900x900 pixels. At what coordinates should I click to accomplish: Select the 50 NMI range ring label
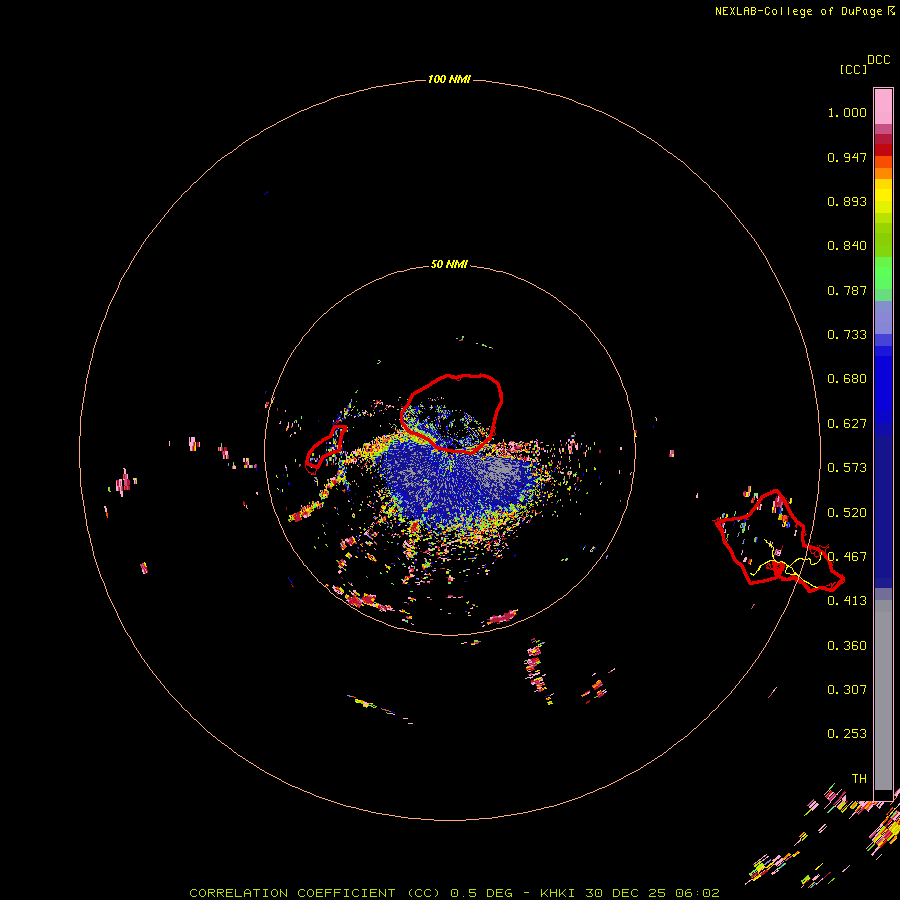tap(449, 264)
